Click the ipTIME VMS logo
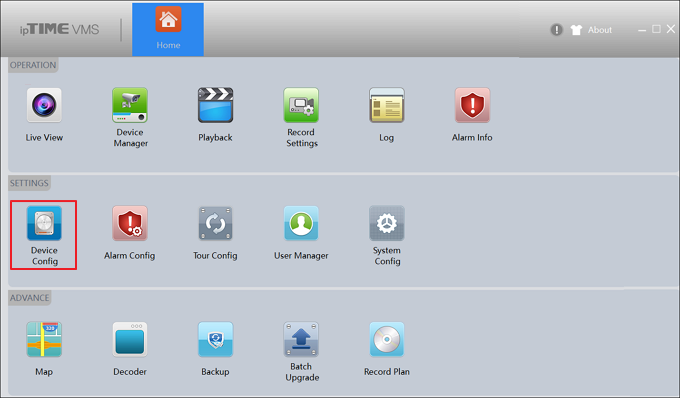This screenshot has width=680, height=398. point(59,29)
